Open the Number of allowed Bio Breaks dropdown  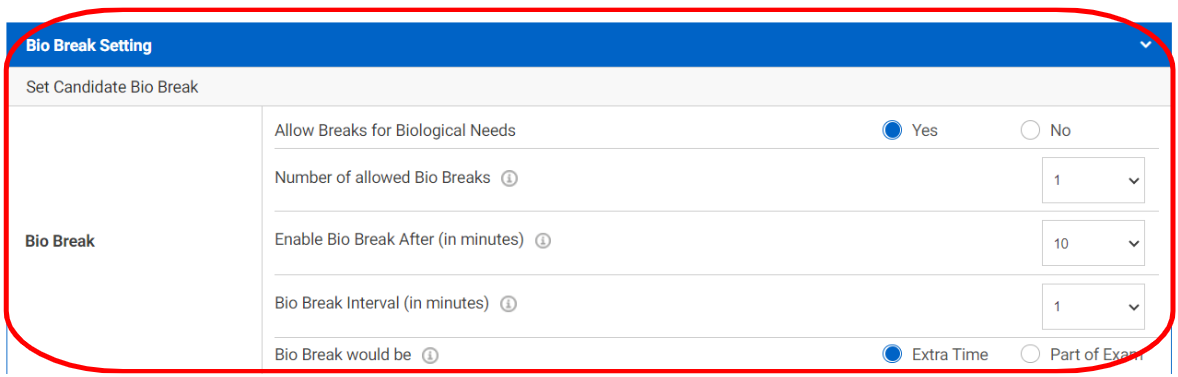(x=1093, y=180)
